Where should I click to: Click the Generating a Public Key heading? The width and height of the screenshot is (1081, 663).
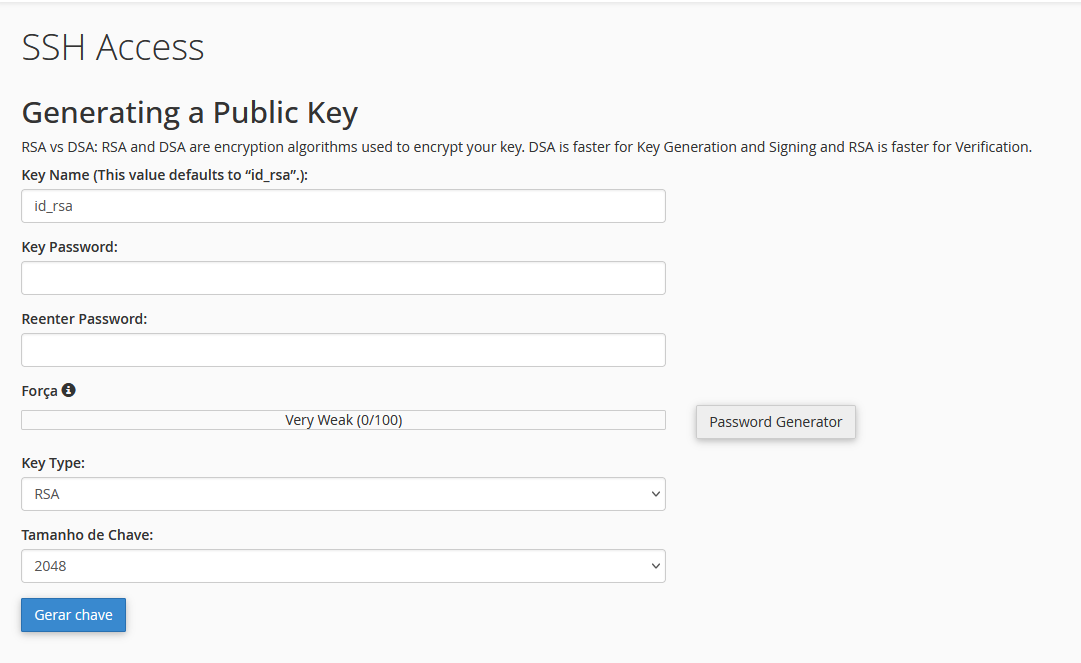(x=190, y=112)
